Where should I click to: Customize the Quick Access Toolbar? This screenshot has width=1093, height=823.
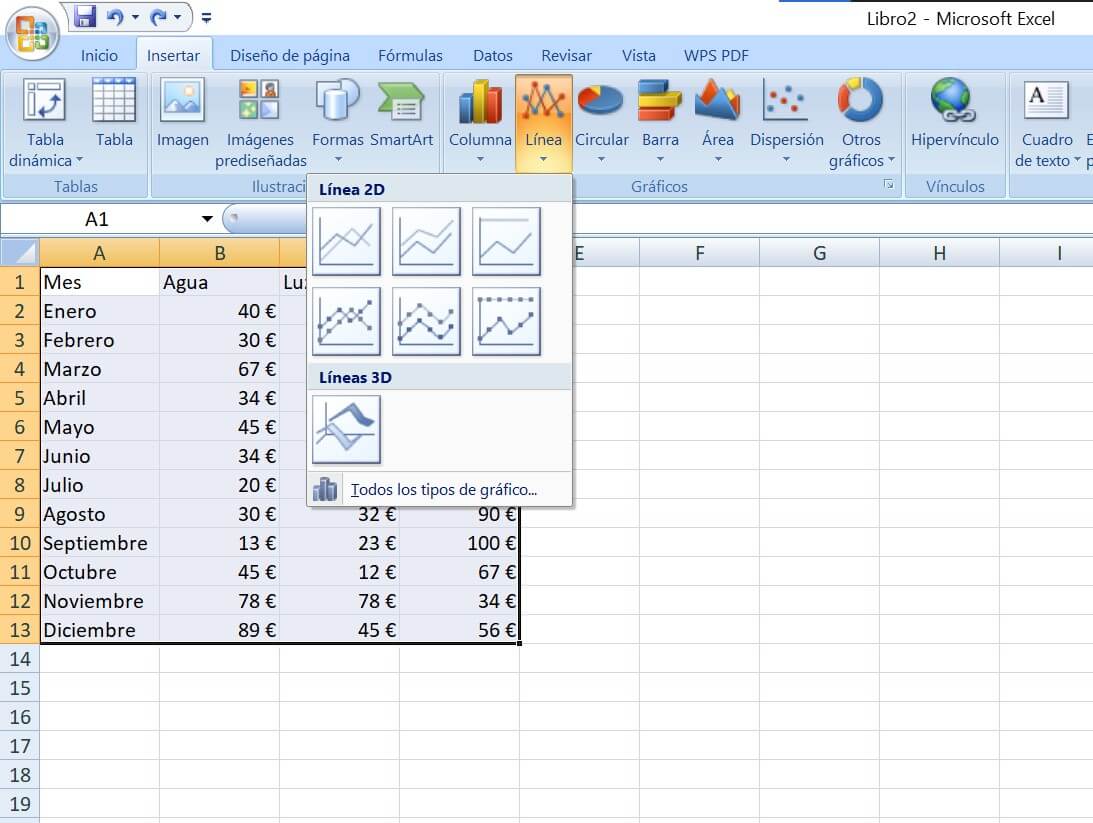pos(206,17)
